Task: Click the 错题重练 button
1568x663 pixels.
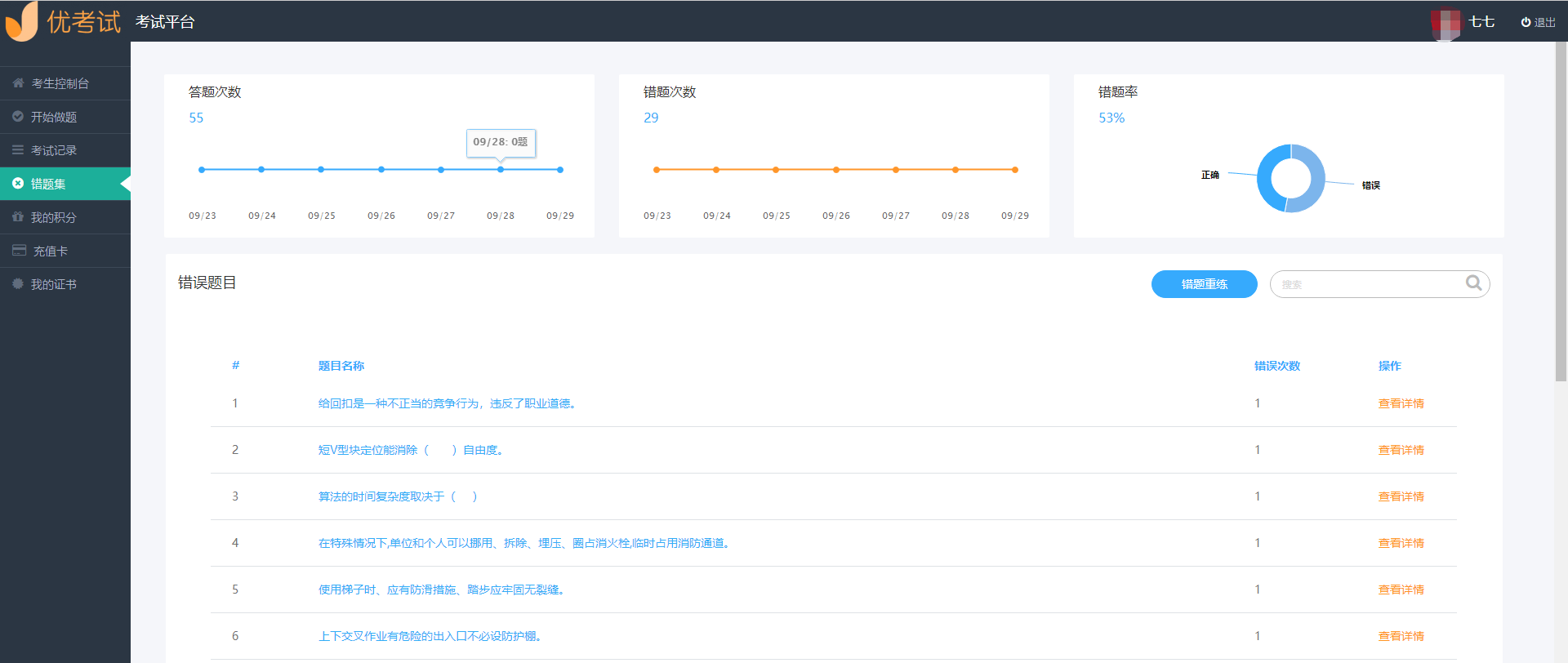Action: click(x=1205, y=284)
